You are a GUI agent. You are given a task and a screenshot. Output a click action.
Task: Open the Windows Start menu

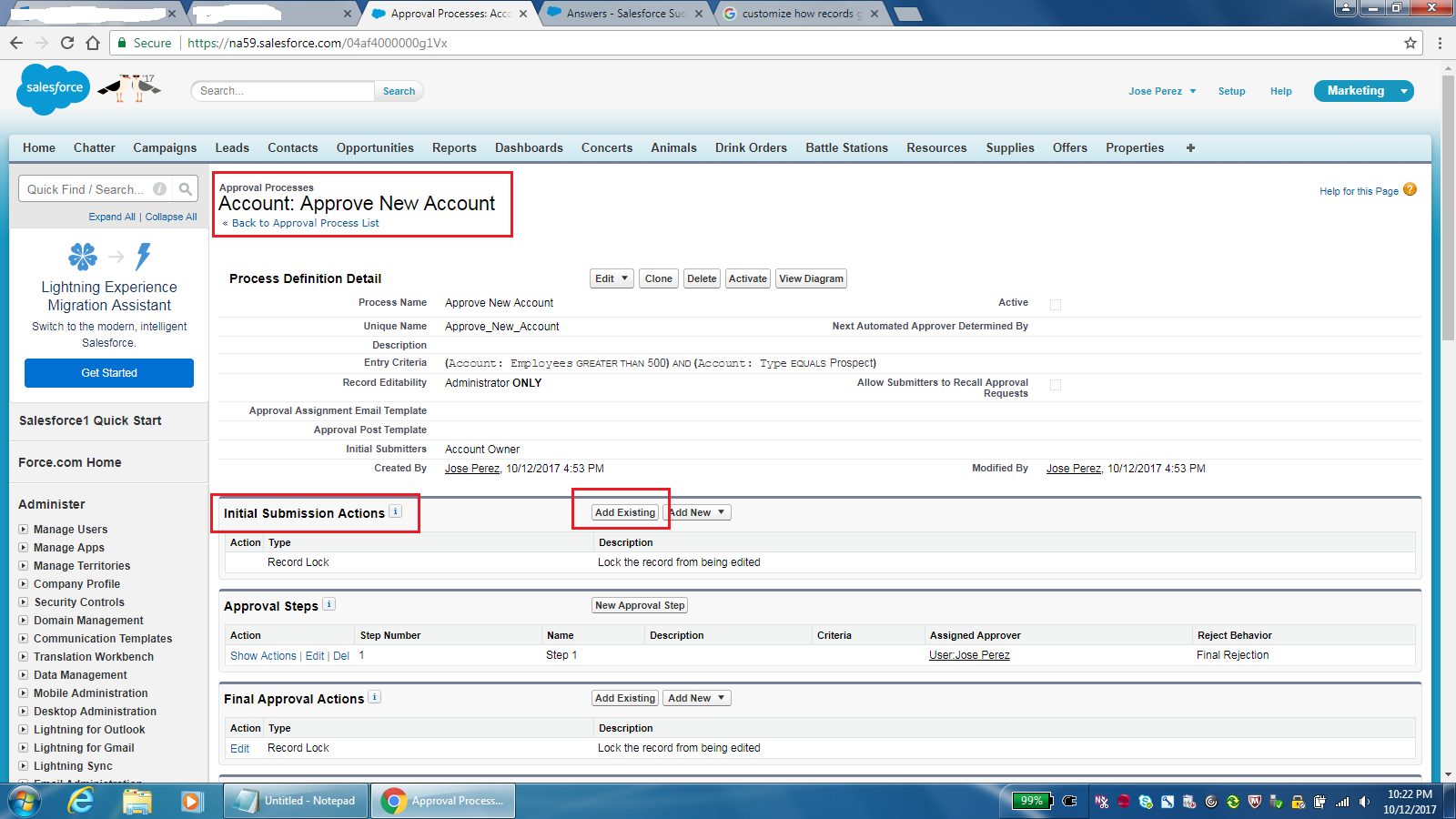tap(25, 801)
